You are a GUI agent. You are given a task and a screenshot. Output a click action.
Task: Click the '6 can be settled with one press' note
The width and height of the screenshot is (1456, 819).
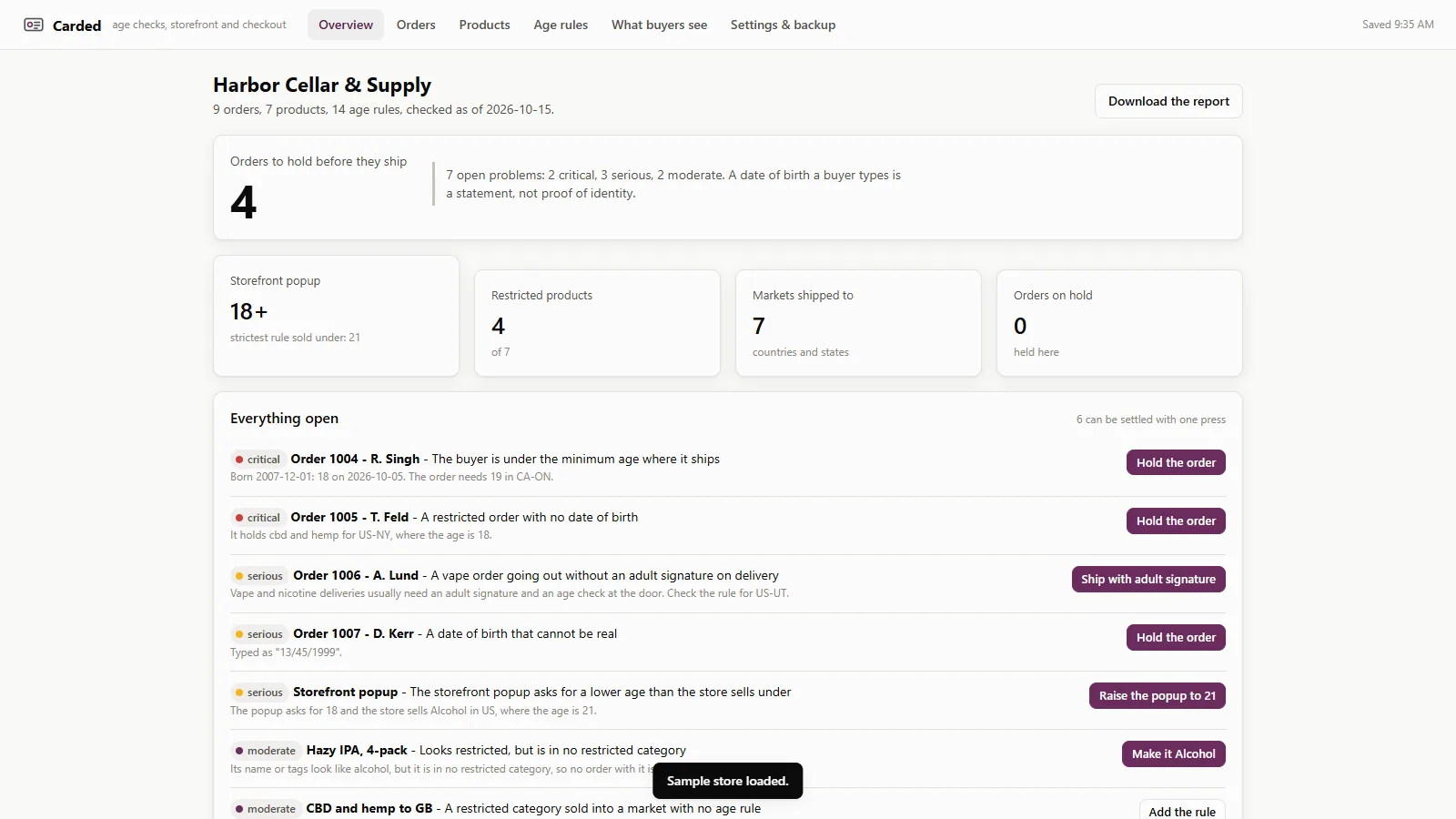click(1150, 420)
